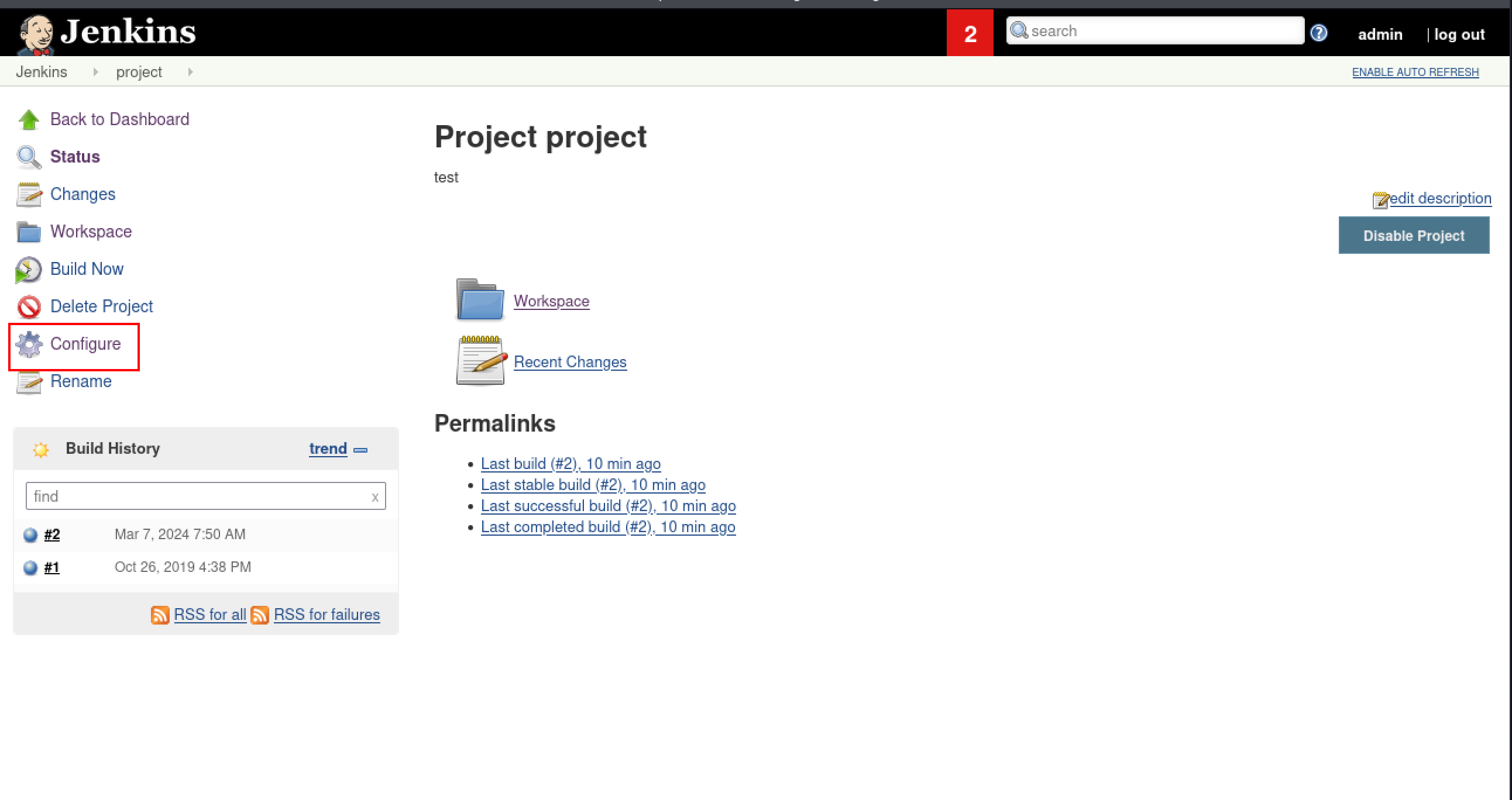
Task: Collapse Build History with minus toggle
Action: 361,450
